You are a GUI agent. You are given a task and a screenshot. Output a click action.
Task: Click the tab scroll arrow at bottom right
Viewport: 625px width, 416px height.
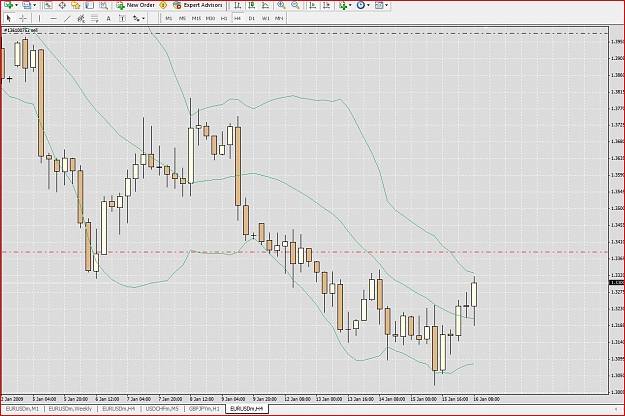pos(615,409)
